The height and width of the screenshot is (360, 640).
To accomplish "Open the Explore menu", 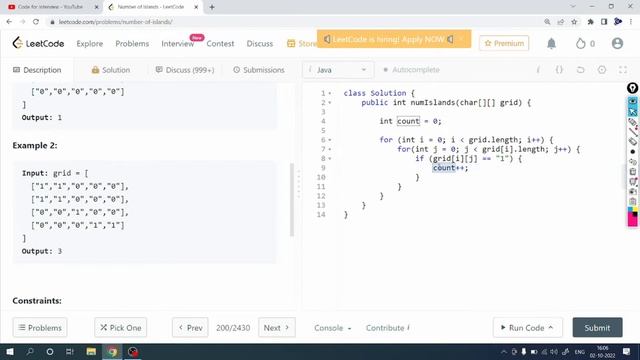I will tap(89, 43).
